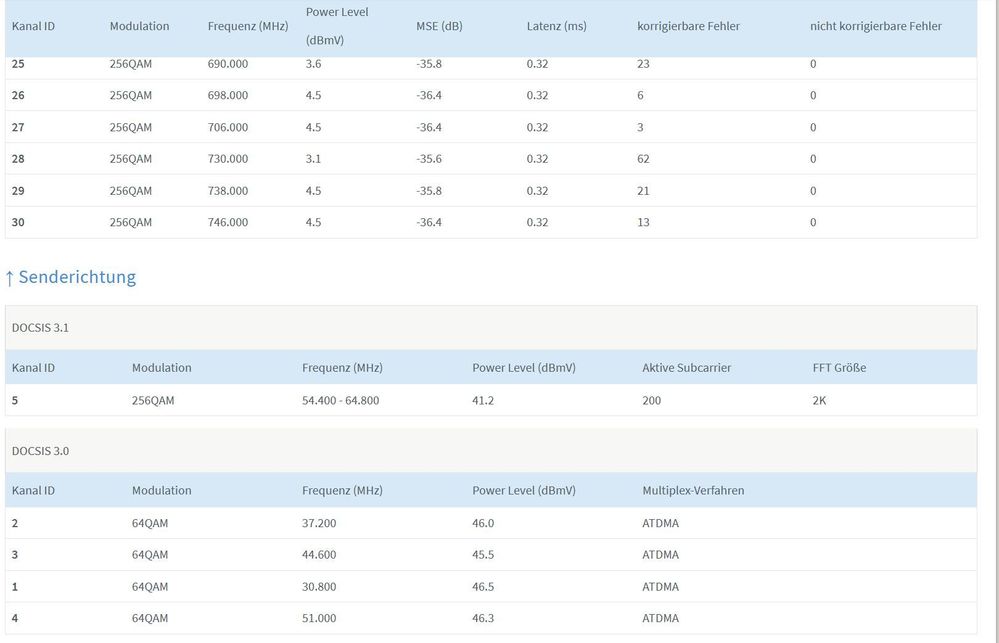
Task: Click the 2K FFT size value
Action: pos(819,401)
